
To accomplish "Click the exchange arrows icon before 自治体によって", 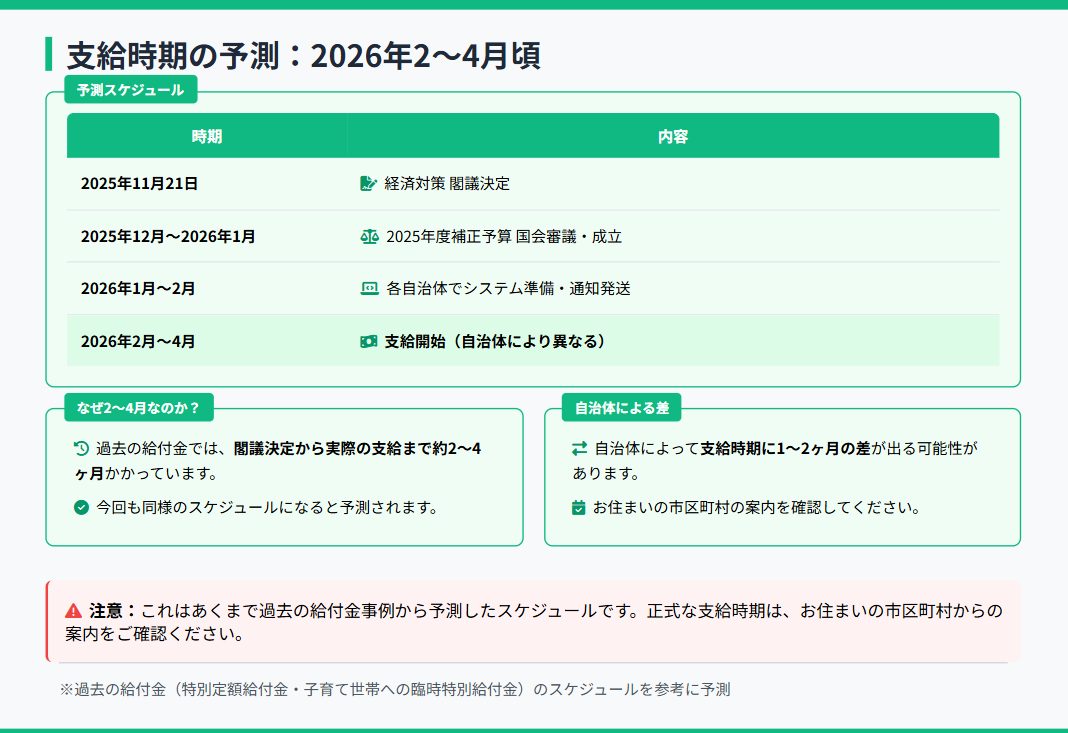I will pos(580,449).
